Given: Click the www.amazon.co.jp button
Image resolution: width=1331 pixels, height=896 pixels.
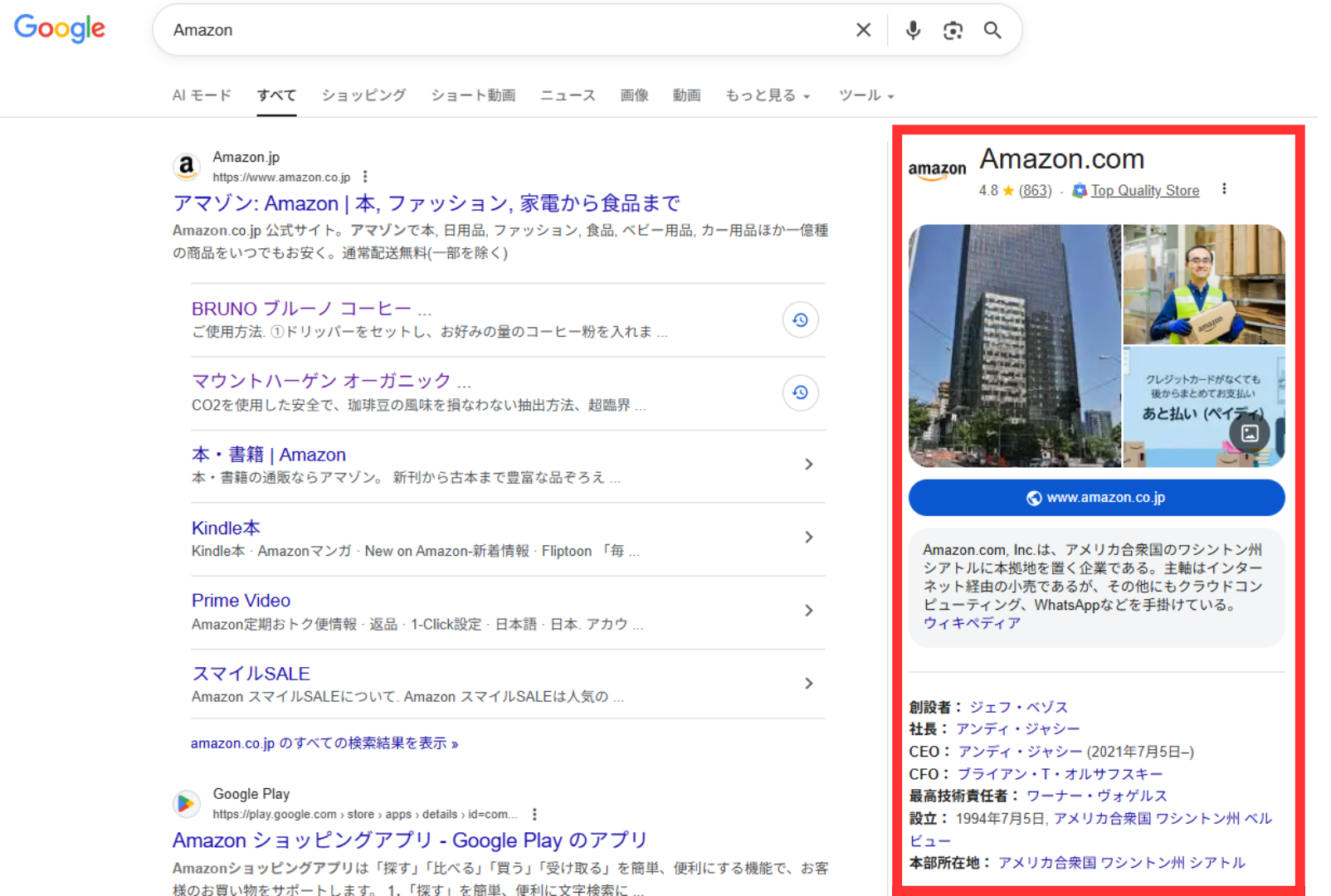Looking at the screenshot, I should click(x=1096, y=498).
